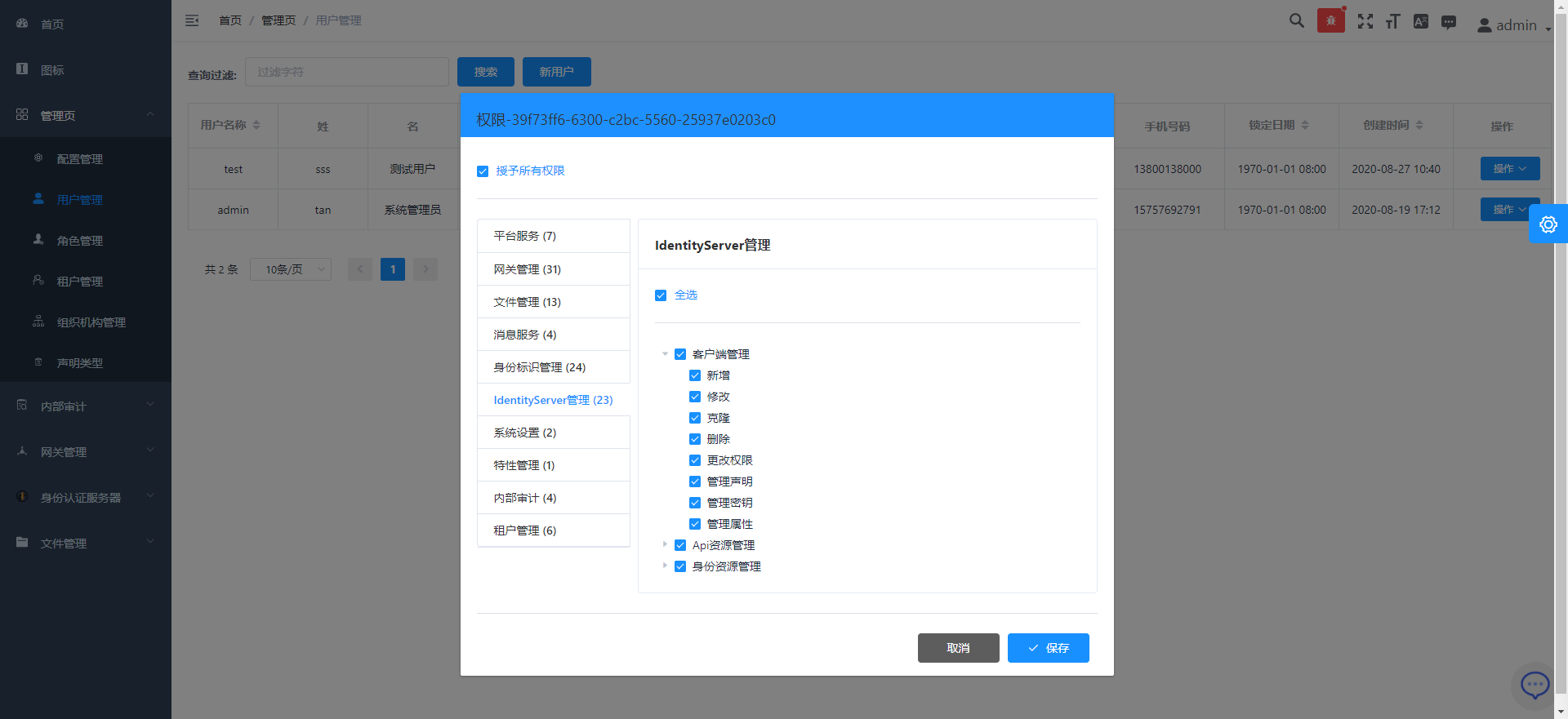Toggle the select all checkbox
This screenshot has width=1568, height=719.
pyautogui.click(x=661, y=295)
